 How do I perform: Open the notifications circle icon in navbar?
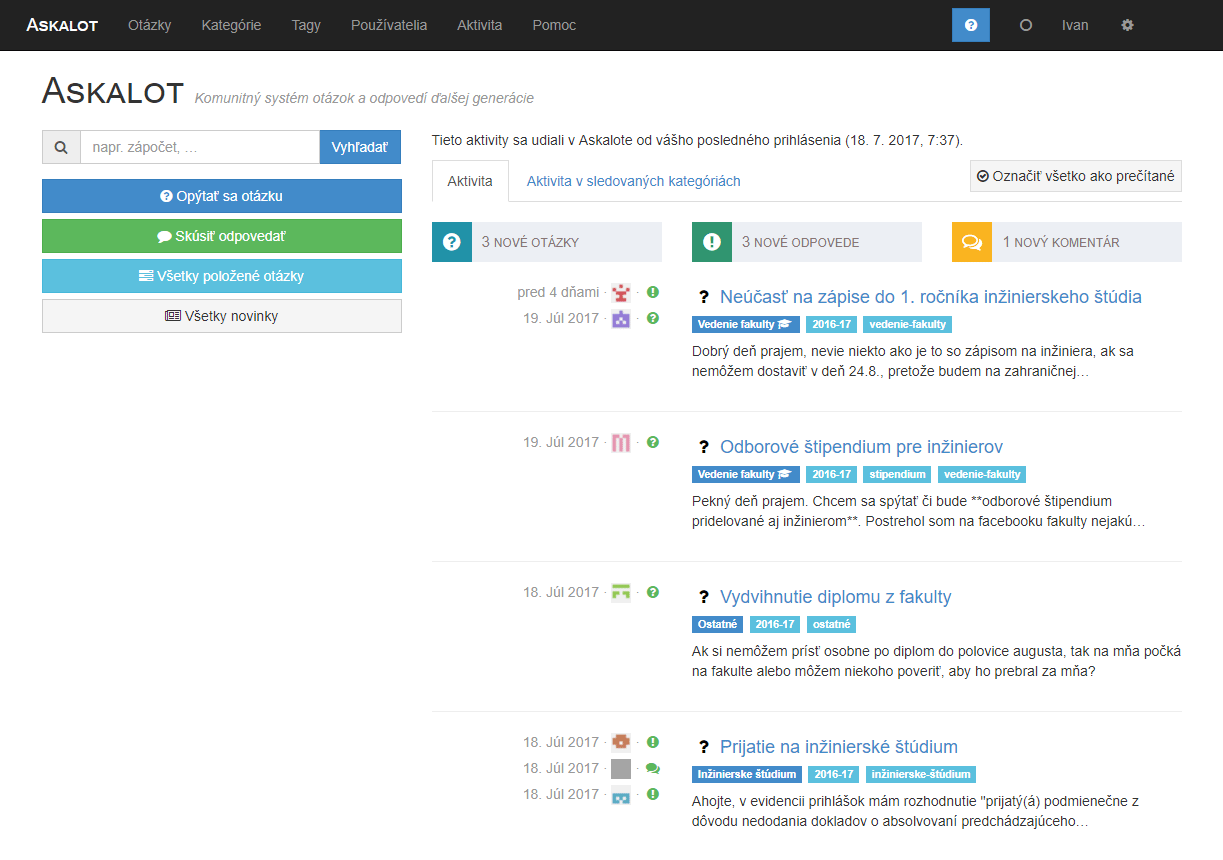(x=1025, y=25)
